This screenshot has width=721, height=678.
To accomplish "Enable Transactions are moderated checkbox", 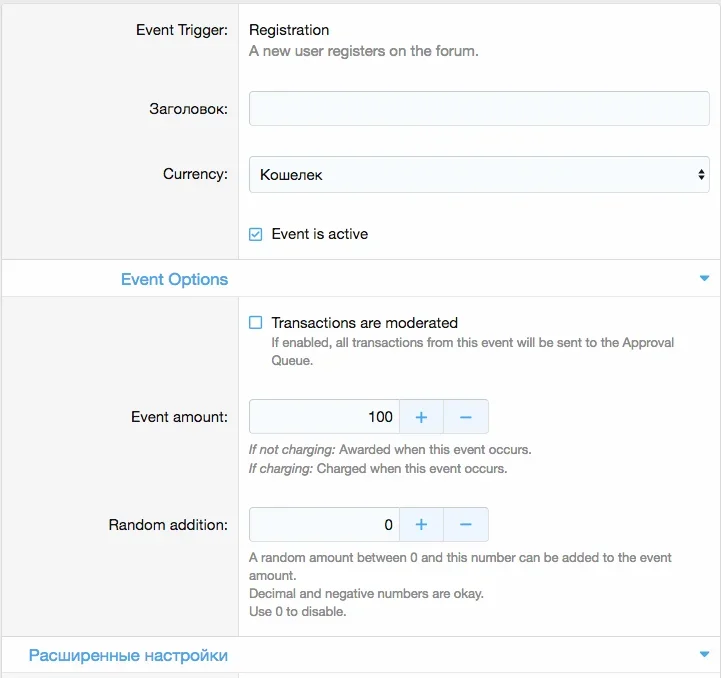I will point(256,322).
